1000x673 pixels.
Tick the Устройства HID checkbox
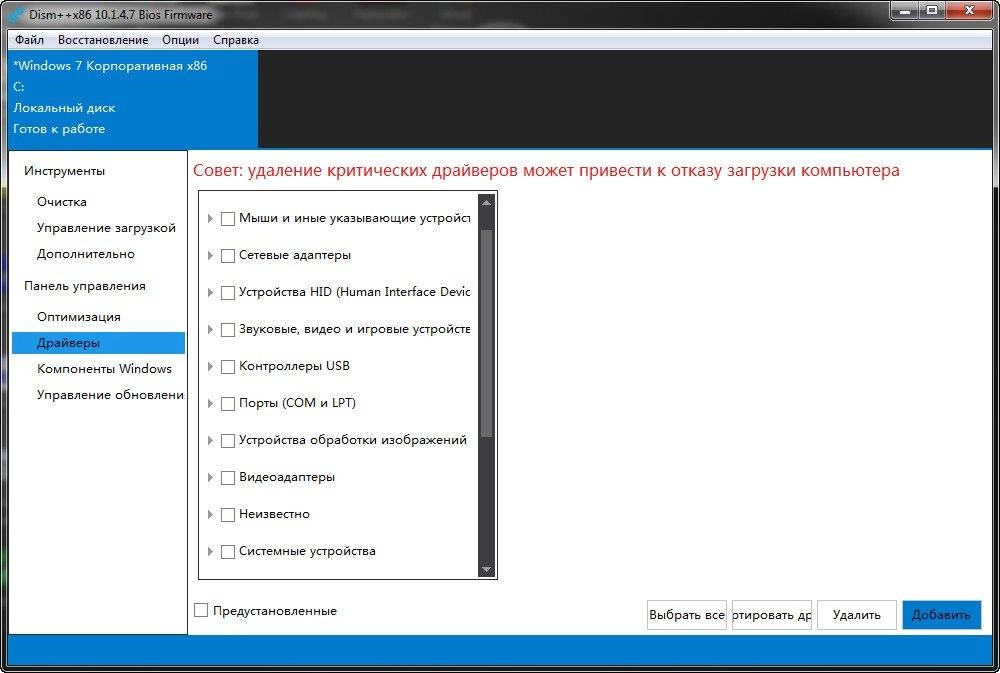228,293
